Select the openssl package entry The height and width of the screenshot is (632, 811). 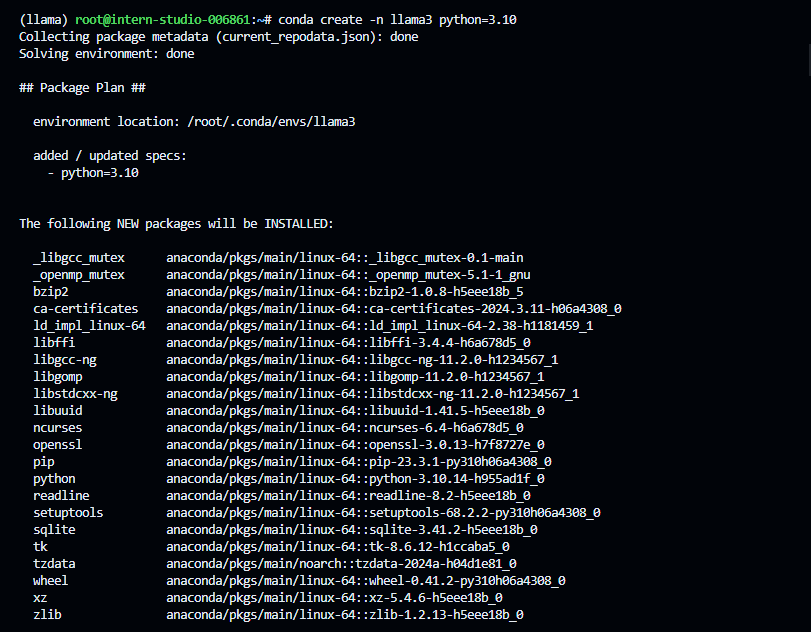tap(300, 444)
